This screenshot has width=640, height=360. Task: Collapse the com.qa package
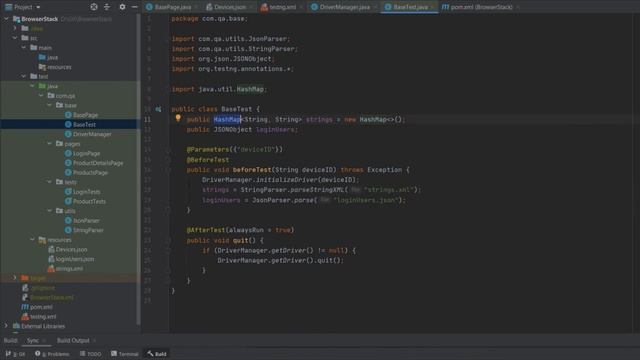click(x=41, y=96)
